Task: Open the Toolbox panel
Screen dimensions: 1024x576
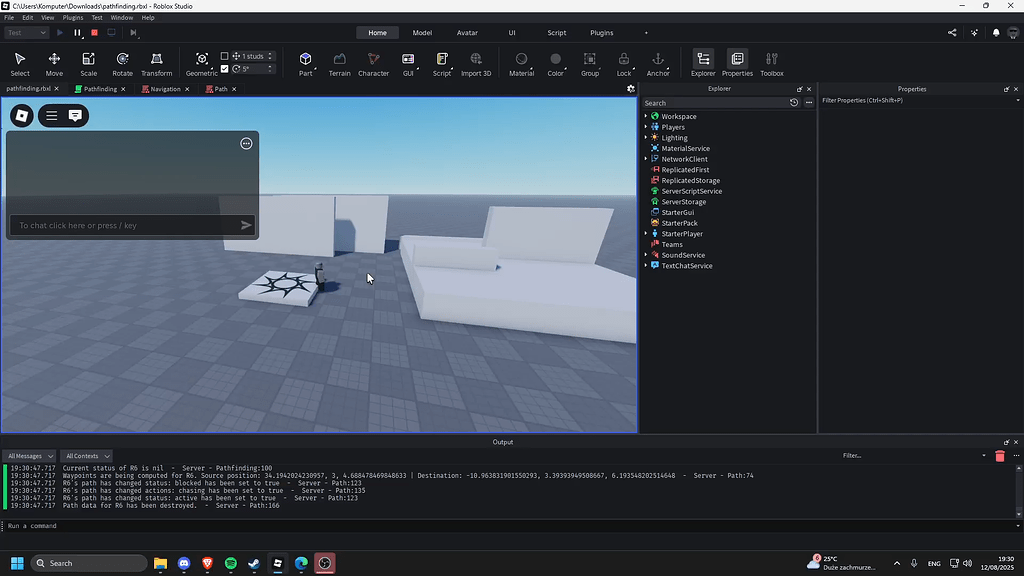Action: (x=771, y=63)
